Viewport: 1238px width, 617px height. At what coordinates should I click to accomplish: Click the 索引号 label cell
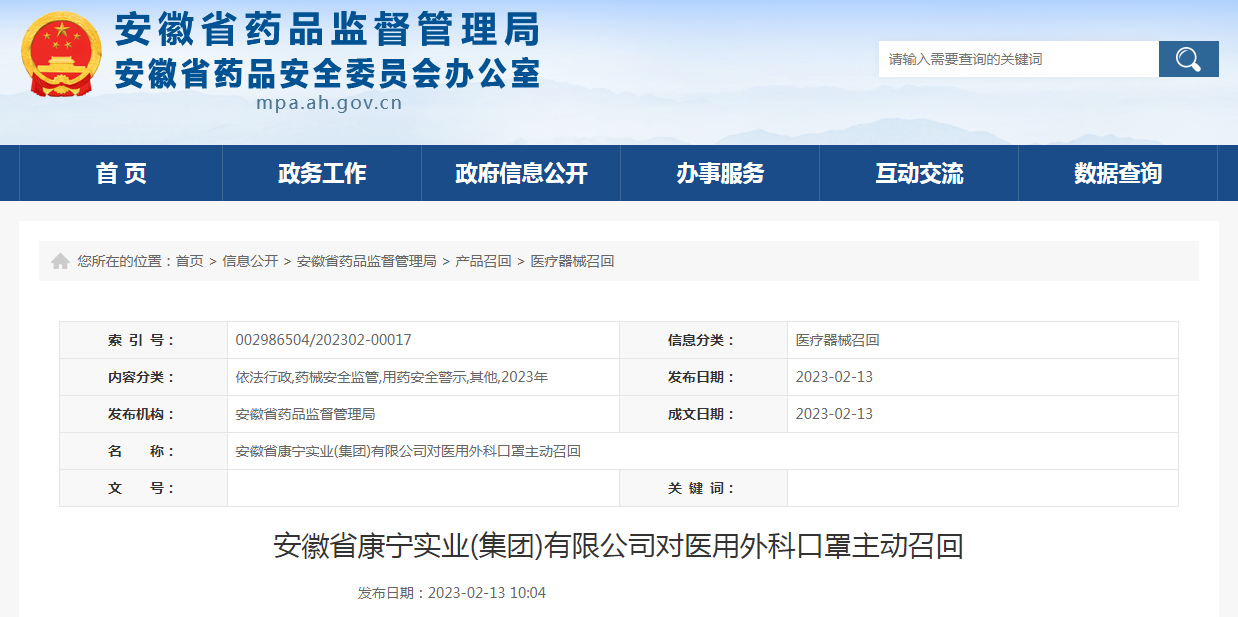coord(143,340)
